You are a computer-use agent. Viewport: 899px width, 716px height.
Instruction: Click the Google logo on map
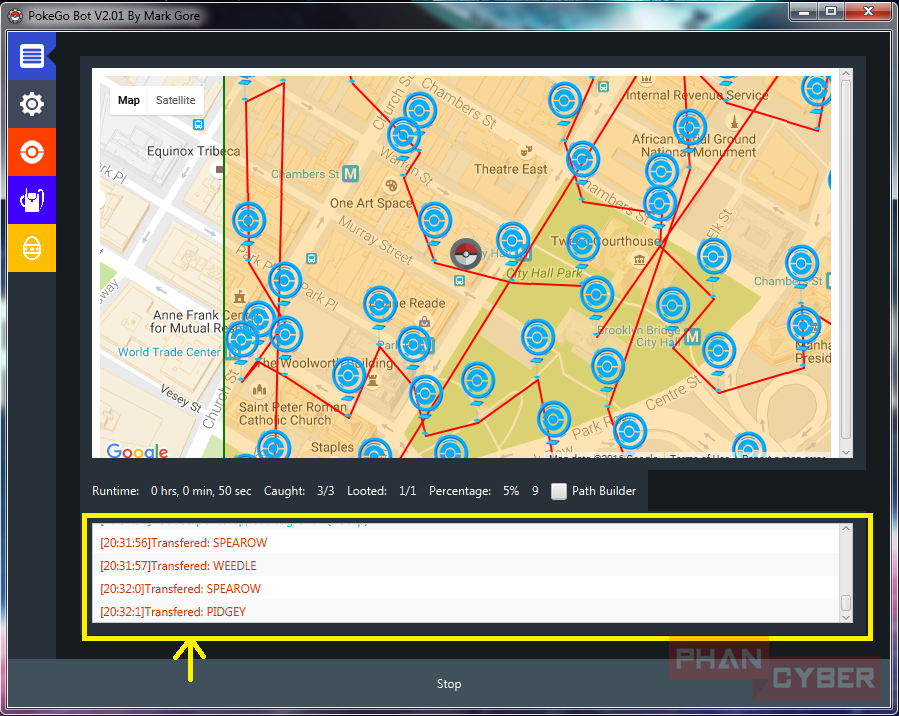coord(138,451)
